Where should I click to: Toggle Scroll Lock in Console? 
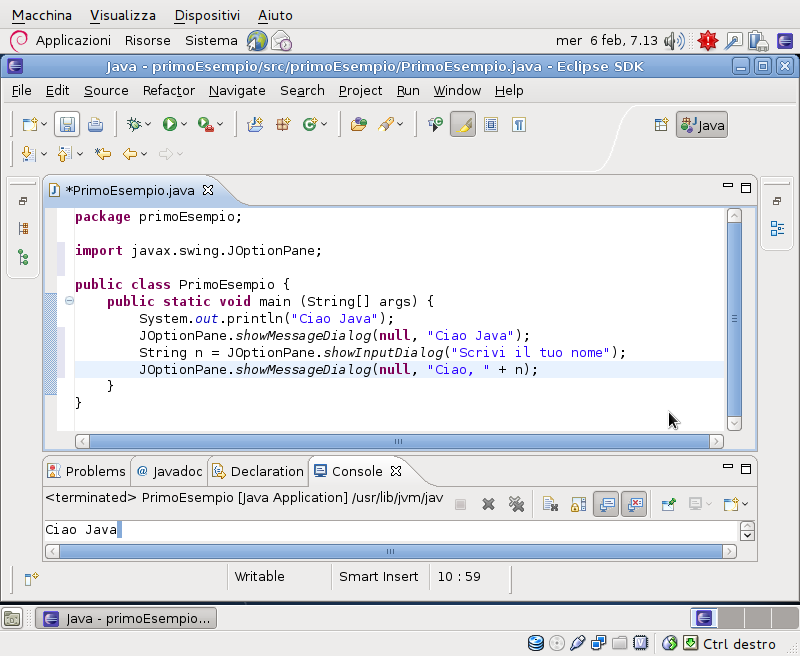[578, 504]
